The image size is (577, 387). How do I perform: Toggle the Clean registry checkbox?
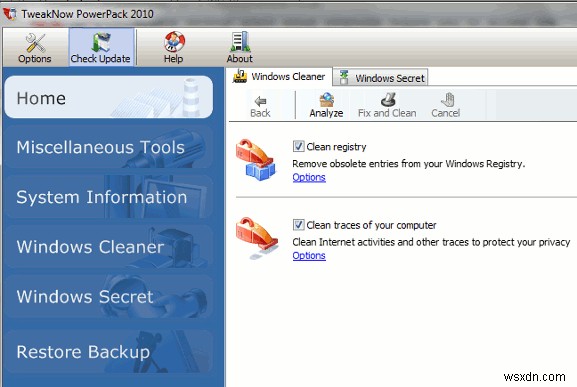tap(298, 146)
